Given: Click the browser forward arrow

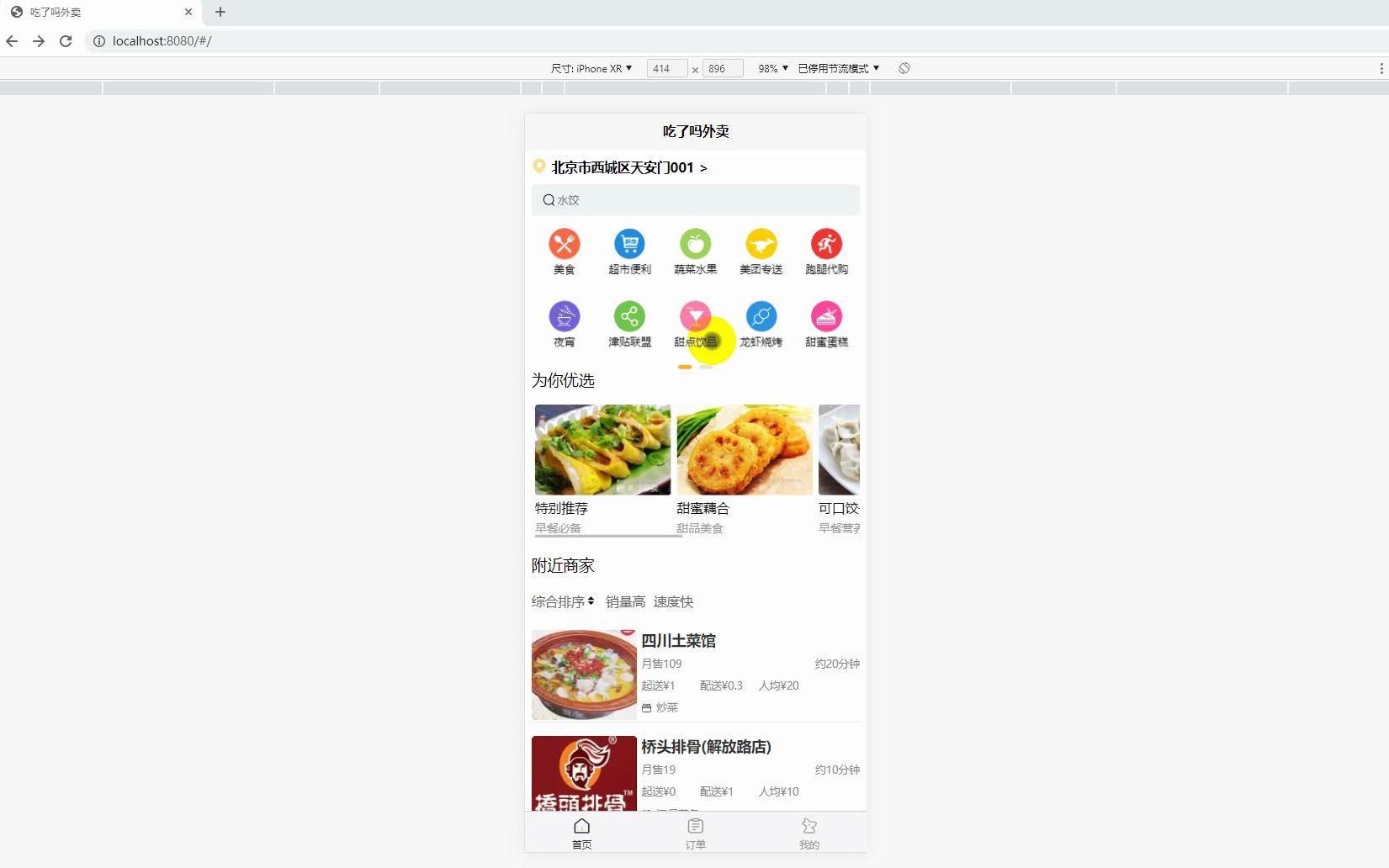Looking at the screenshot, I should [x=39, y=40].
